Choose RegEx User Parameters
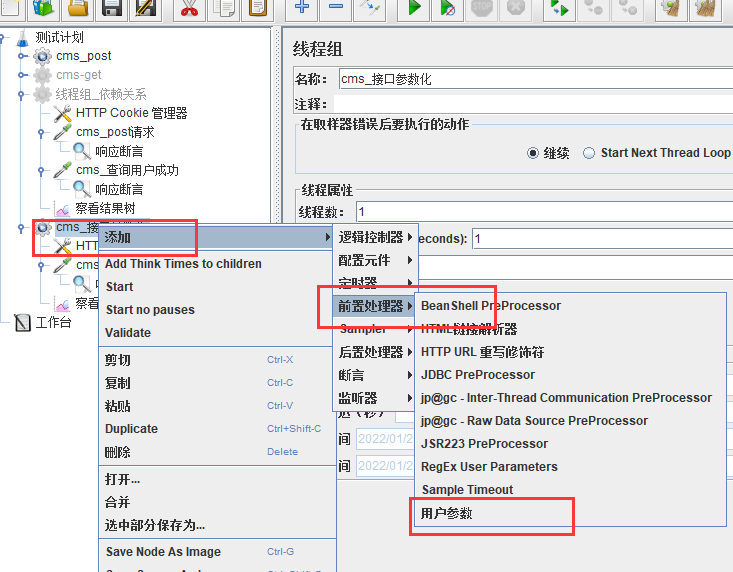Viewport: 733px width, 572px height. click(570, 467)
